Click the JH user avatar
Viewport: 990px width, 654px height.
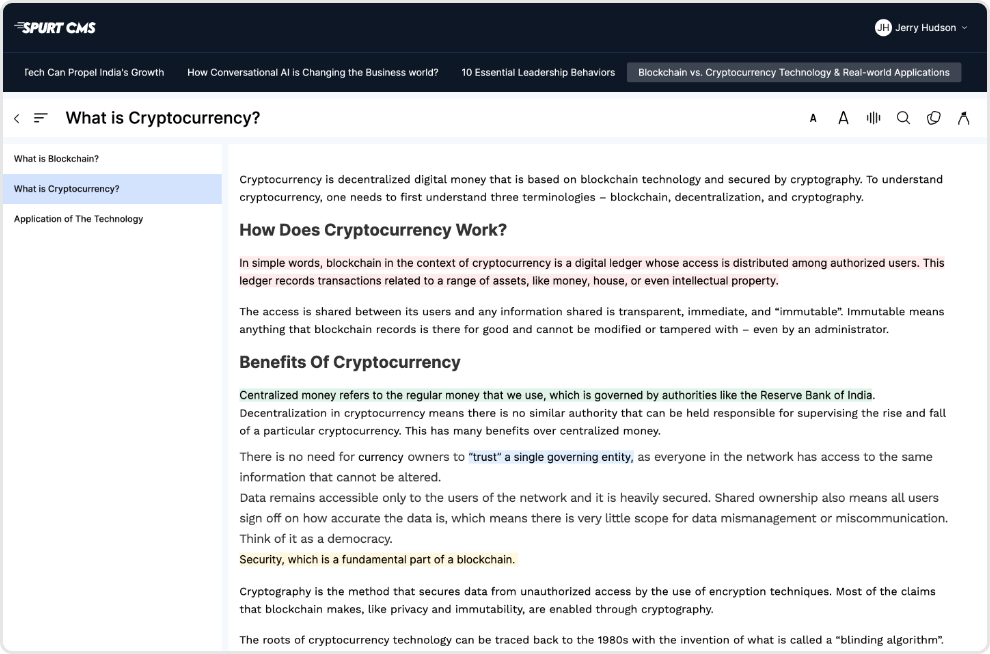pyautogui.click(x=883, y=28)
